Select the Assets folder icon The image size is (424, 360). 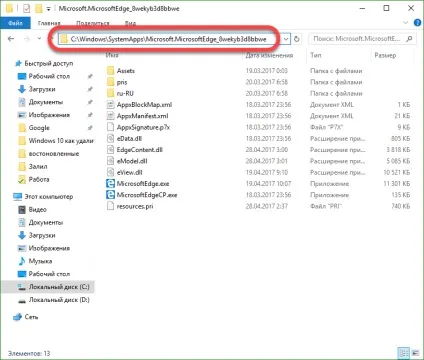click(x=111, y=71)
